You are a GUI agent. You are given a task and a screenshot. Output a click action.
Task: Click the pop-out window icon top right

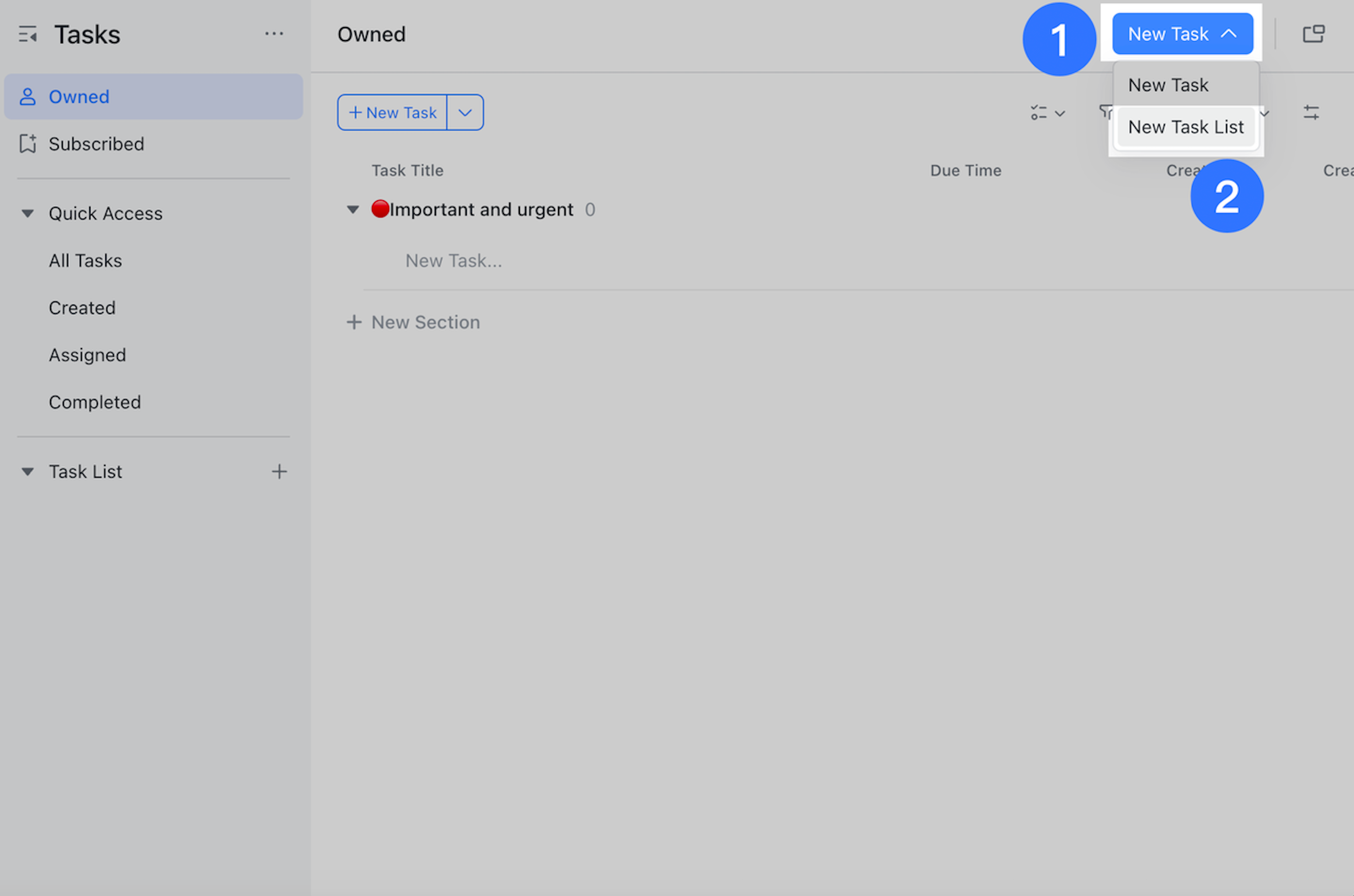click(x=1313, y=34)
